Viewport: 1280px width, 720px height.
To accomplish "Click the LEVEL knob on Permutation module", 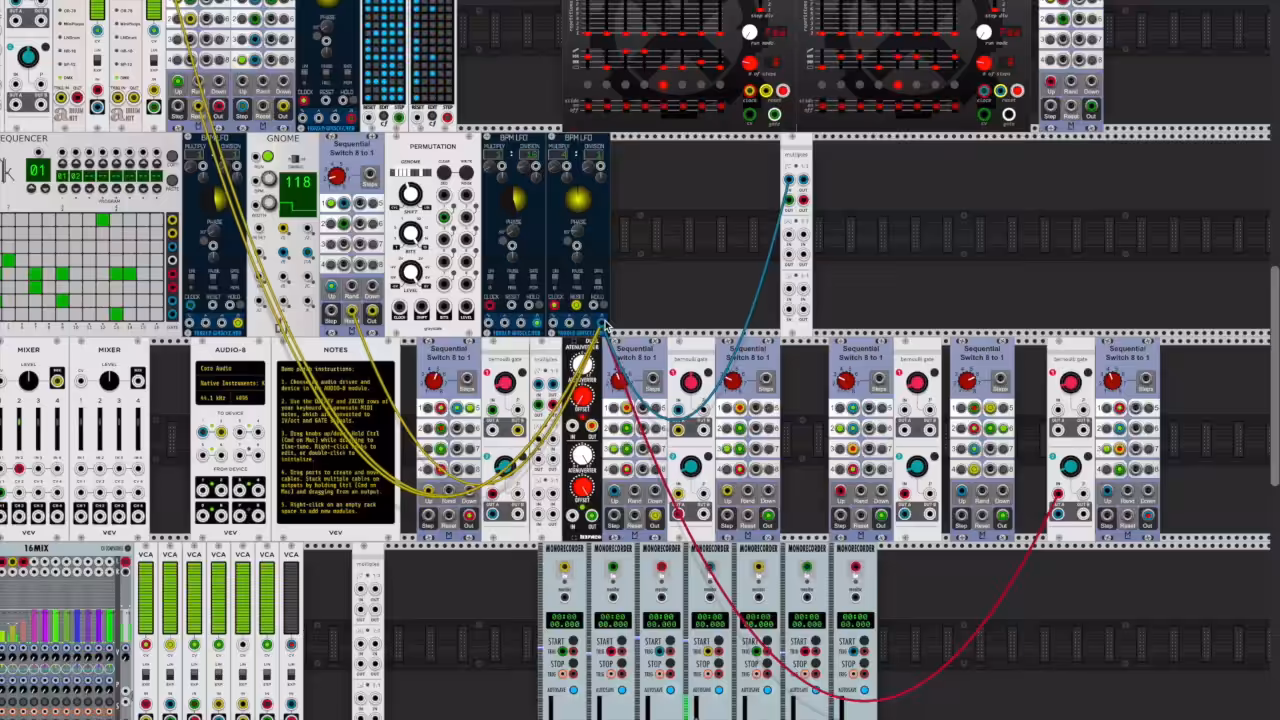I will (x=410, y=272).
